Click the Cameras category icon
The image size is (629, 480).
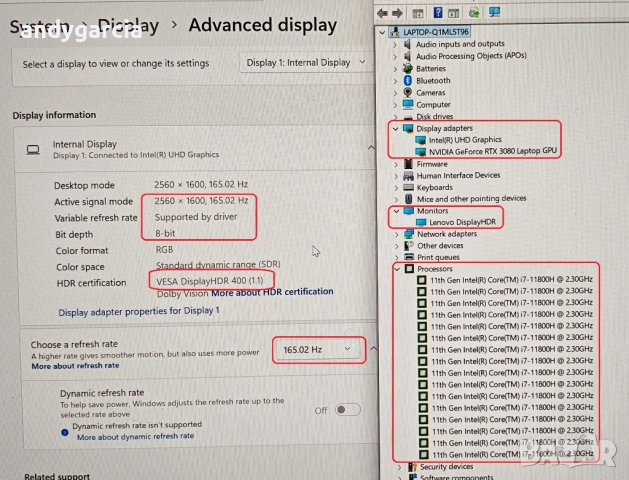click(408, 93)
